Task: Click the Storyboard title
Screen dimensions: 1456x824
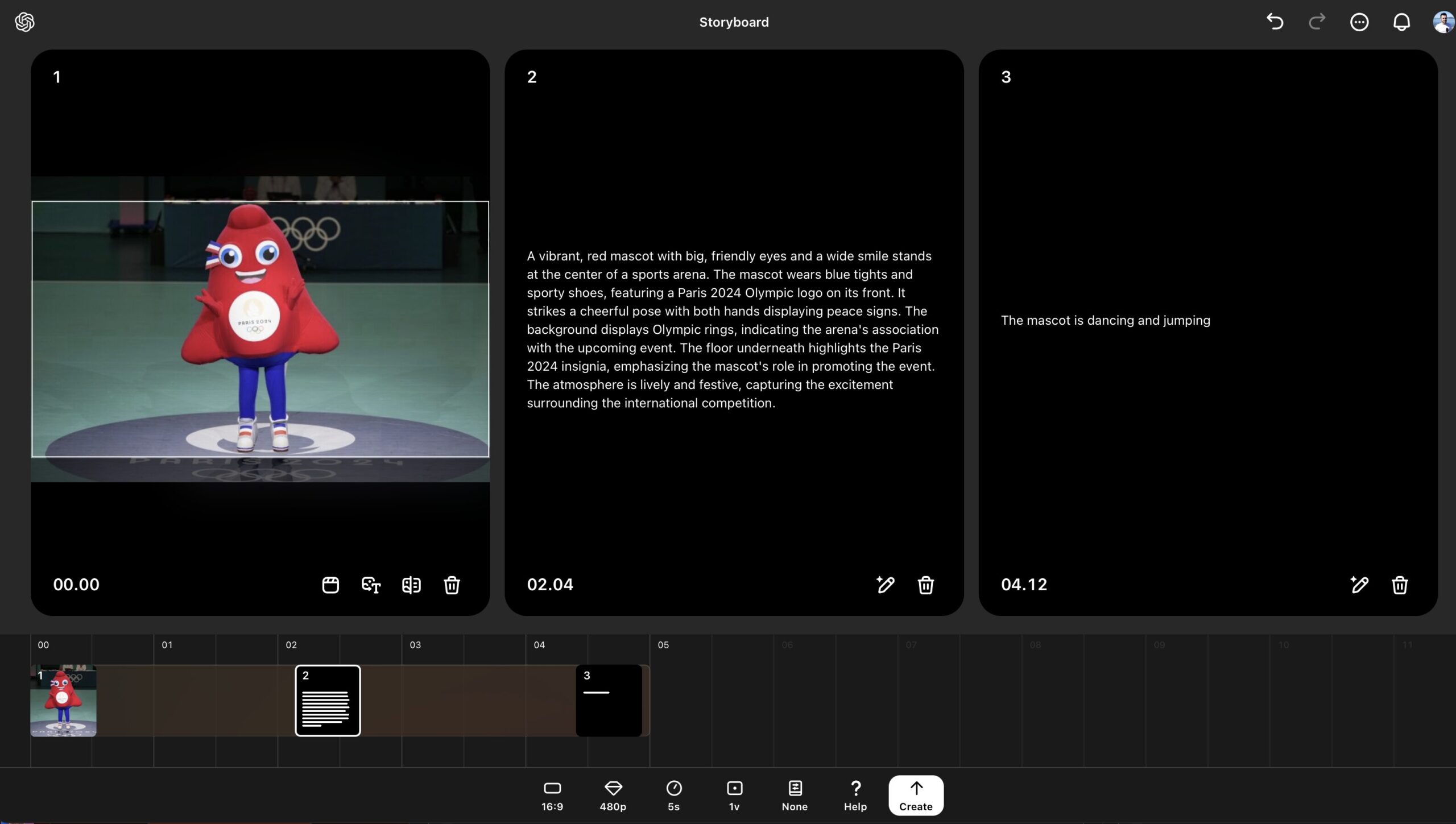Action: (x=734, y=22)
